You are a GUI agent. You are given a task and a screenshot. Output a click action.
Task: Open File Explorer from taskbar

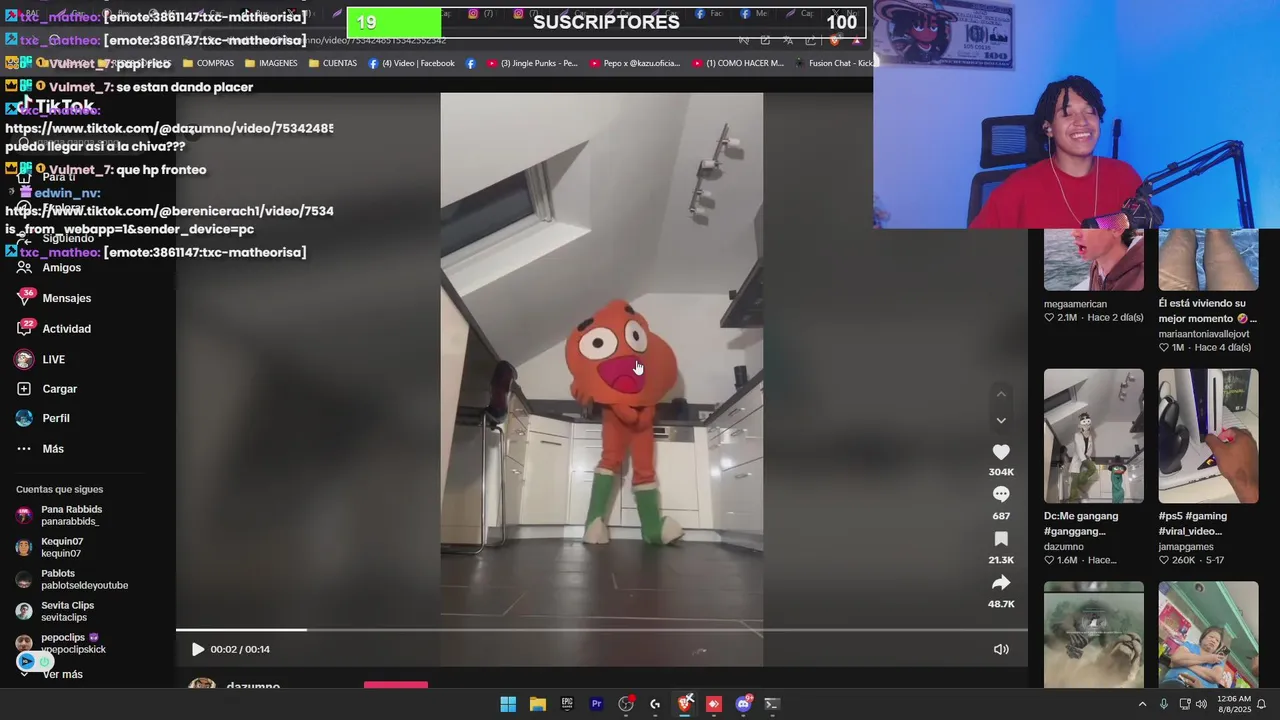pyautogui.click(x=537, y=704)
